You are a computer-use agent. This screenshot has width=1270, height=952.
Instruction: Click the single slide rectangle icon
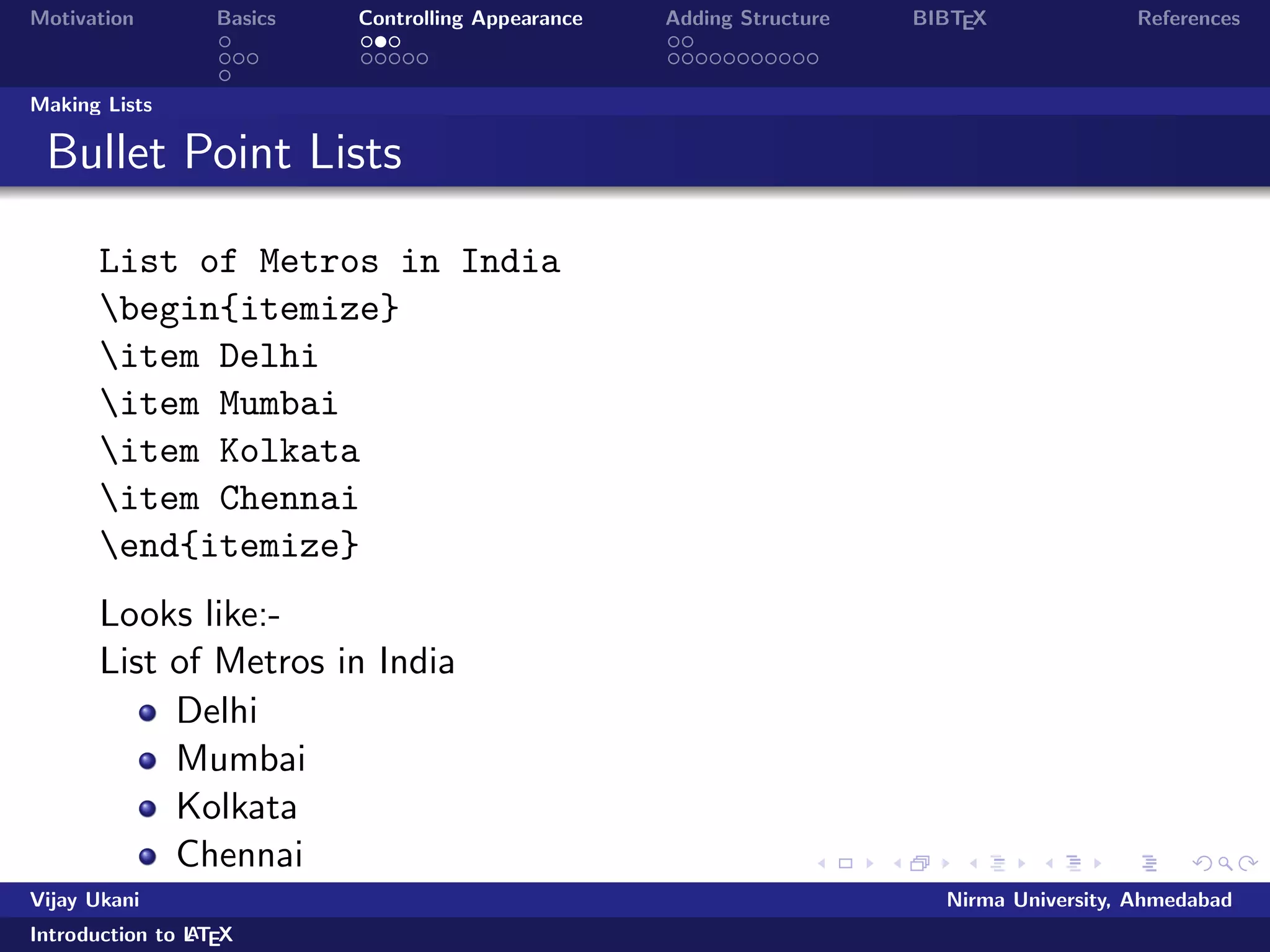(x=845, y=863)
